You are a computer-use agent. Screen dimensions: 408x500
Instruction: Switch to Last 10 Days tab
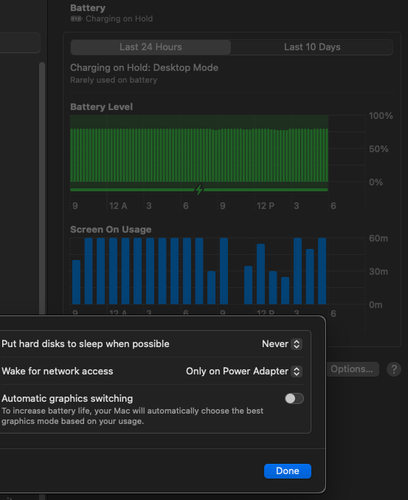pos(312,47)
